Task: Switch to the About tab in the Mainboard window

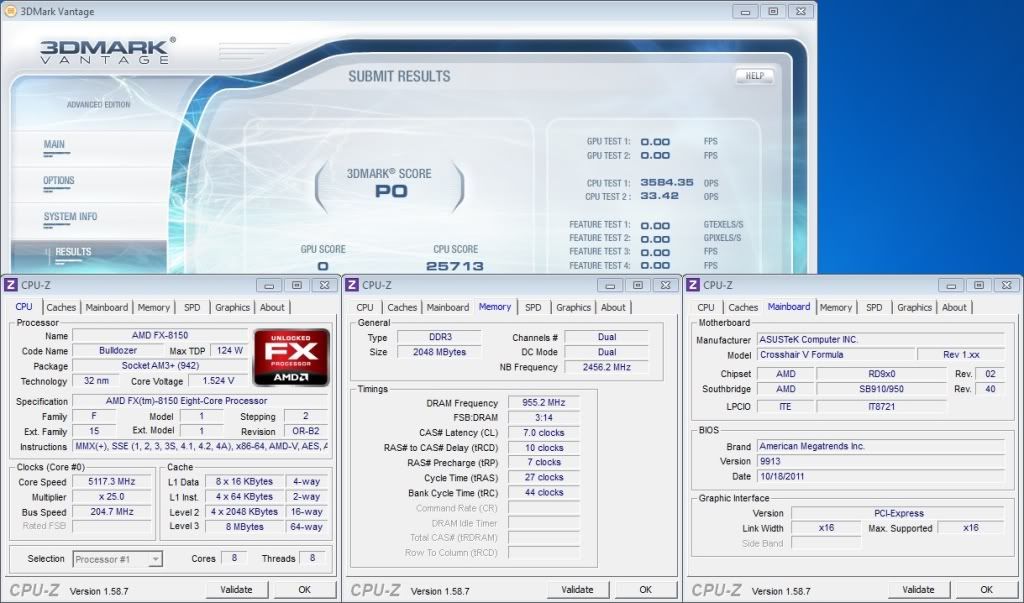Action: pos(955,307)
